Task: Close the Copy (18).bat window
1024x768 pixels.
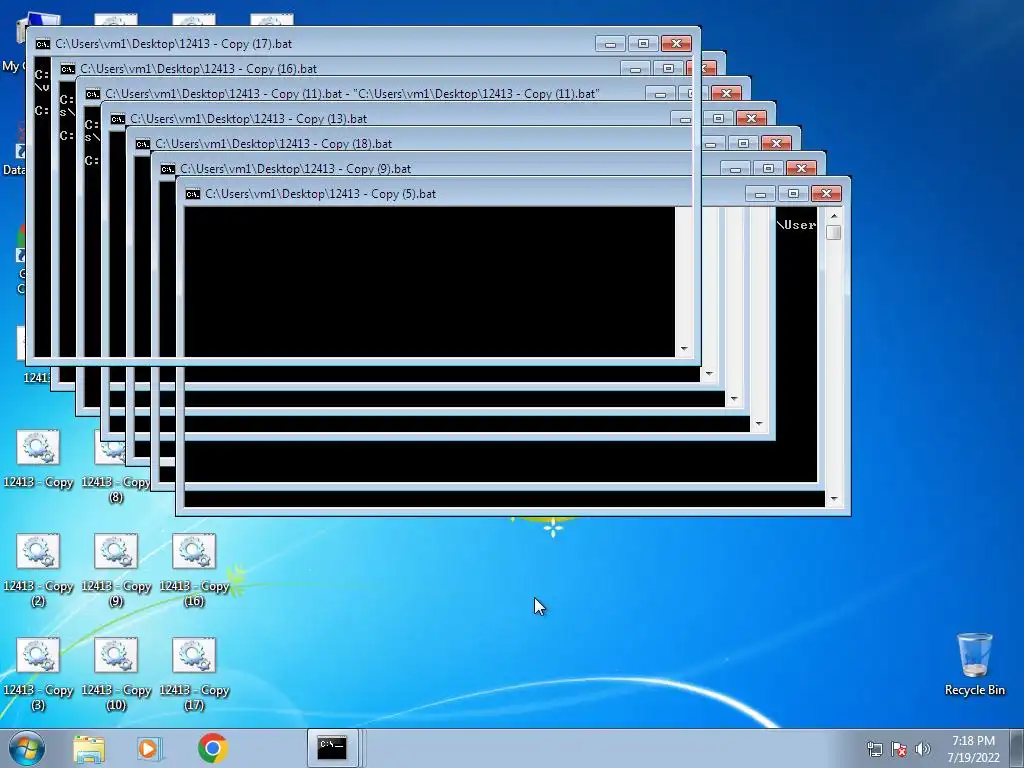Action: tap(776, 143)
